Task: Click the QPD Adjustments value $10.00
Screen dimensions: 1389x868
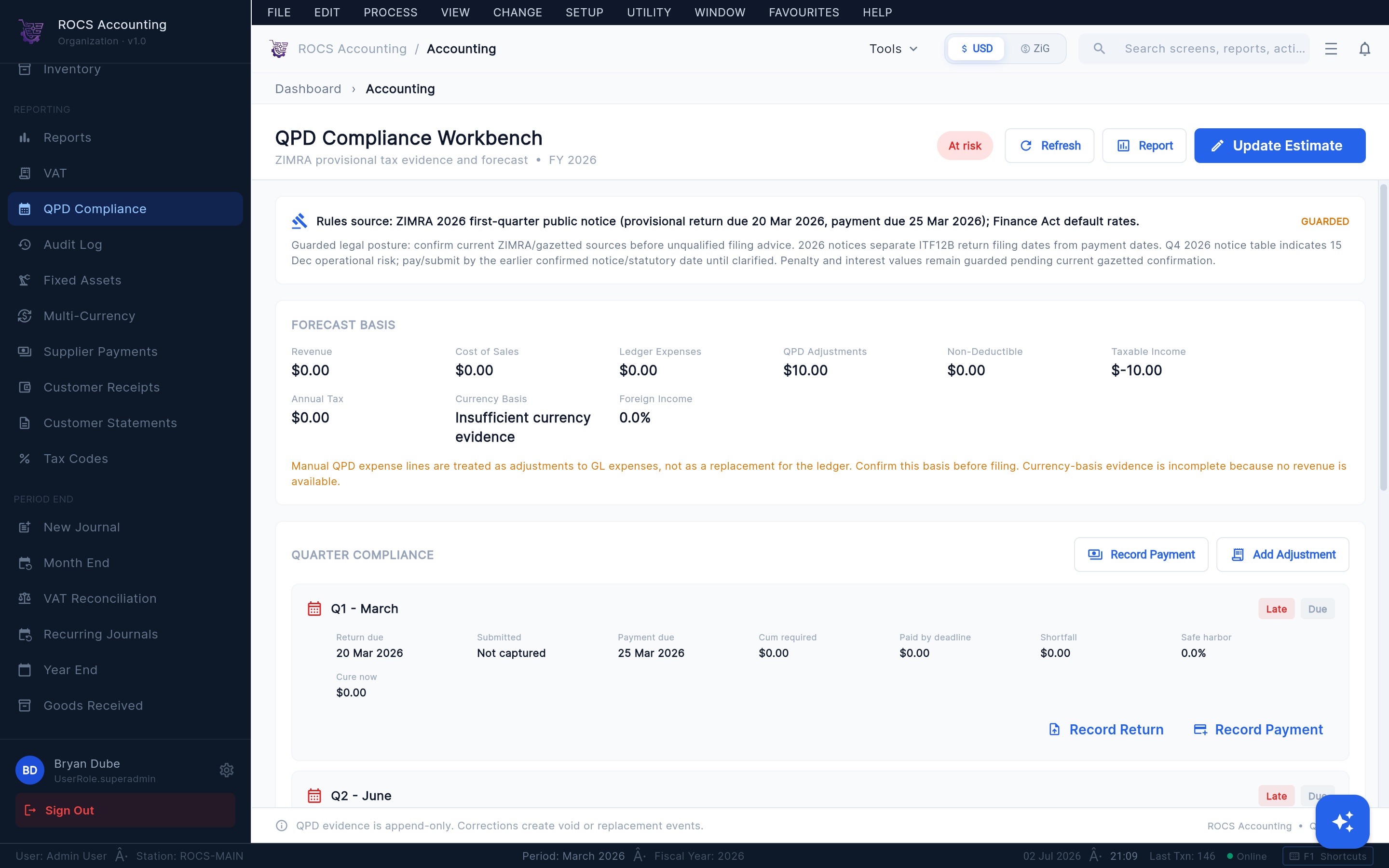Action: pos(805,370)
